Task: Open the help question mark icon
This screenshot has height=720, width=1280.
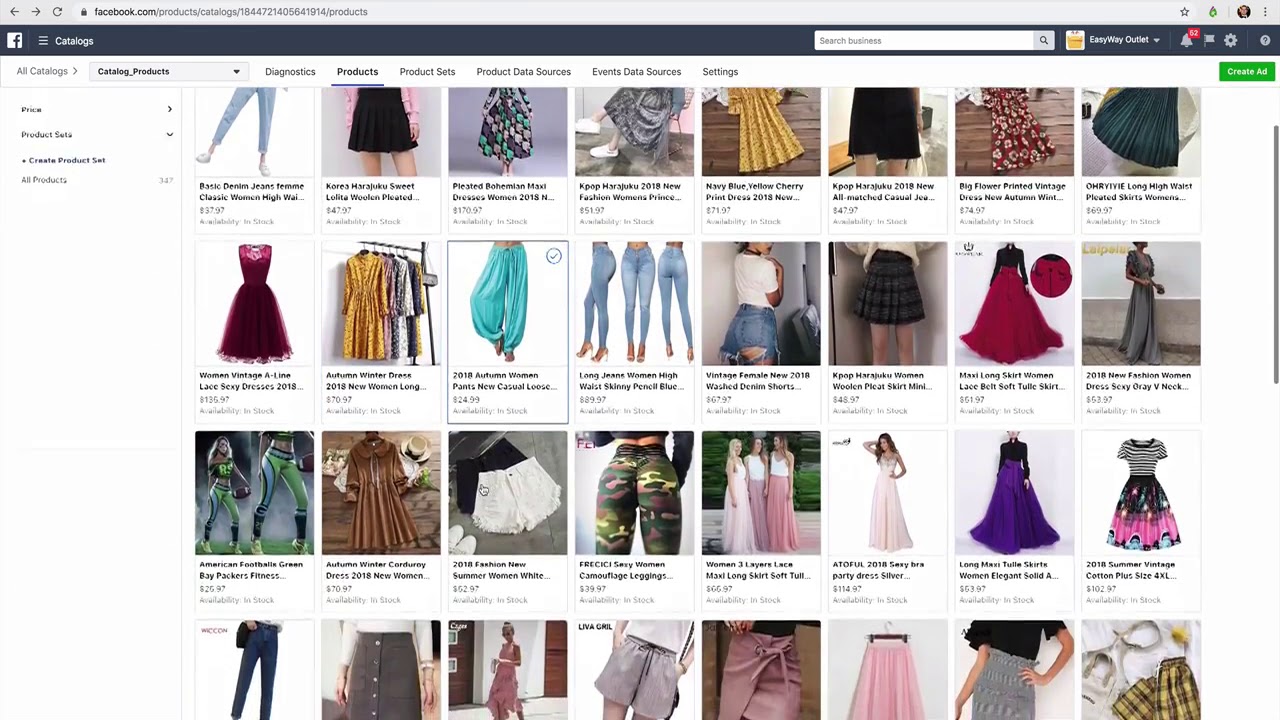Action: point(1265,41)
